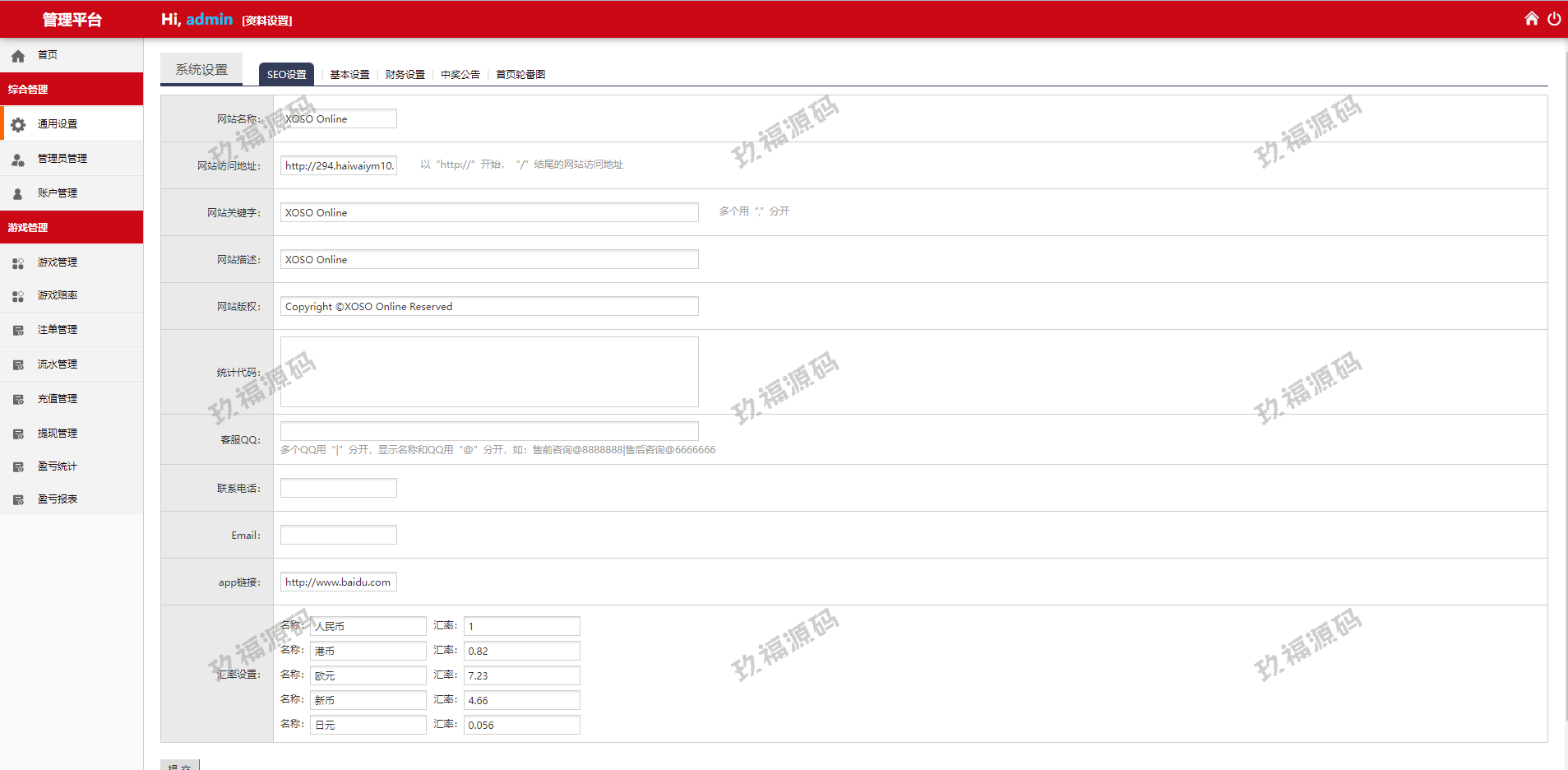Image resolution: width=1568 pixels, height=770 pixels.
Task: Click the 管理员管理 users icon
Action: click(18, 160)
